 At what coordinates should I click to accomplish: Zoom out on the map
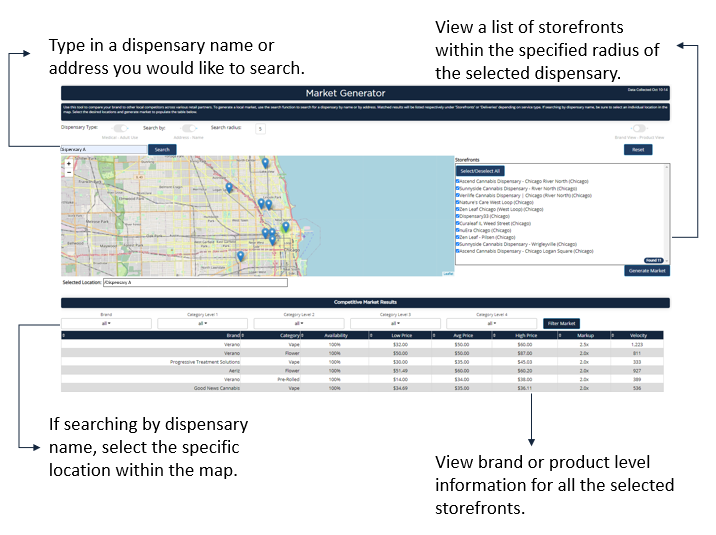[x=68, y=172]
